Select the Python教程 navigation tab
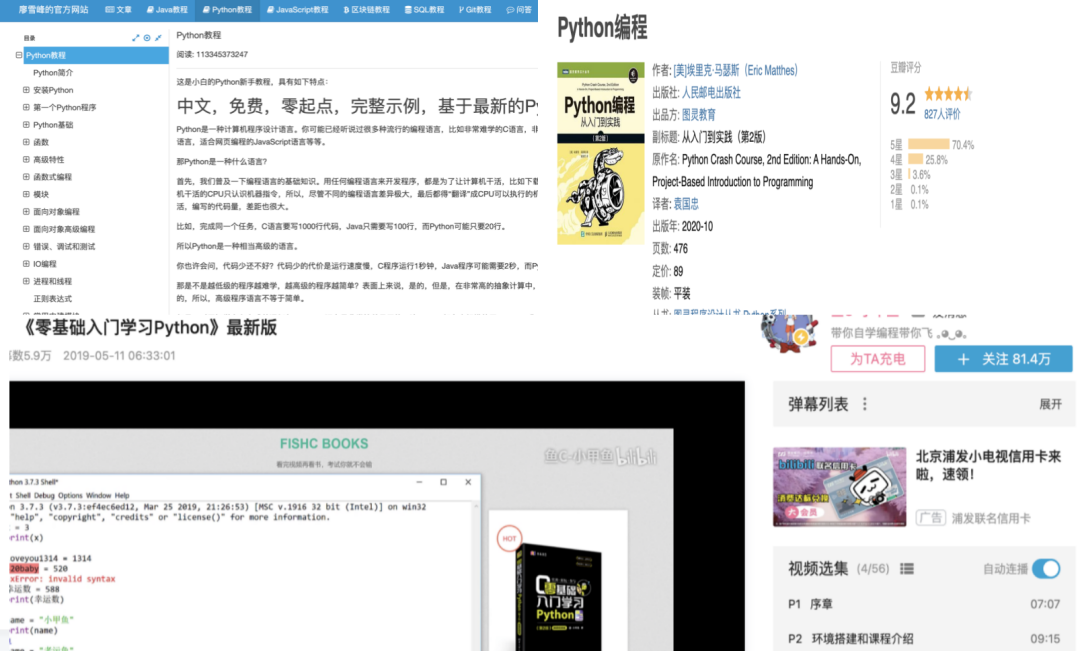Viewport: 1080px width, 651px height. click(227, 10)
